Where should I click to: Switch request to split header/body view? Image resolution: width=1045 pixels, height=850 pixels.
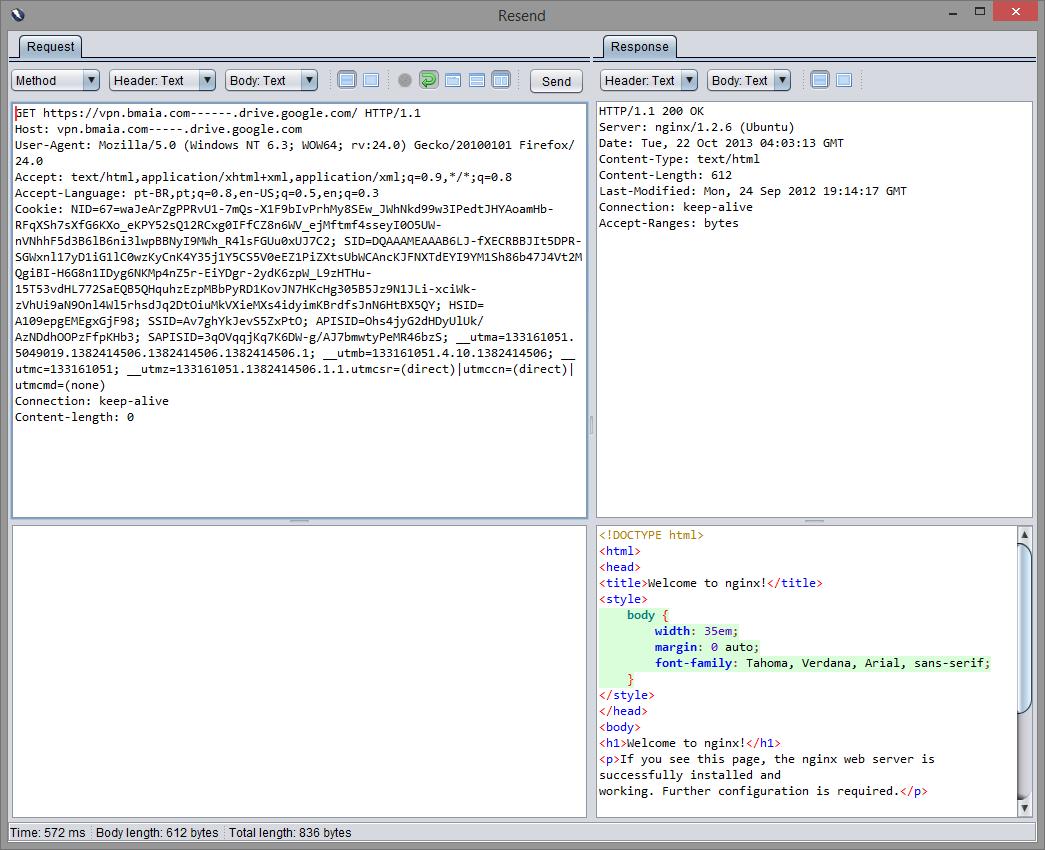click(x=347, y=80)
